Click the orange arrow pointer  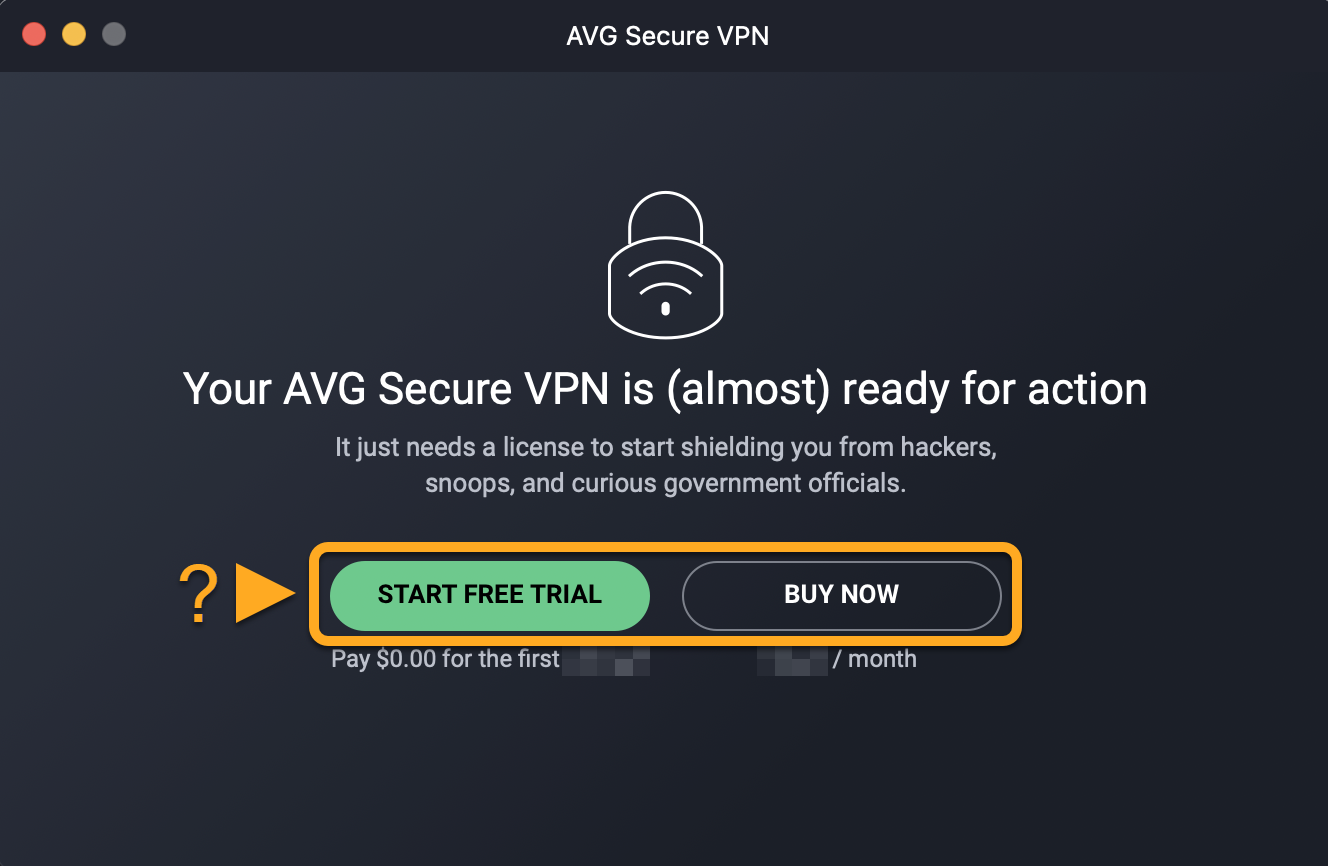[x=264, y=594]
